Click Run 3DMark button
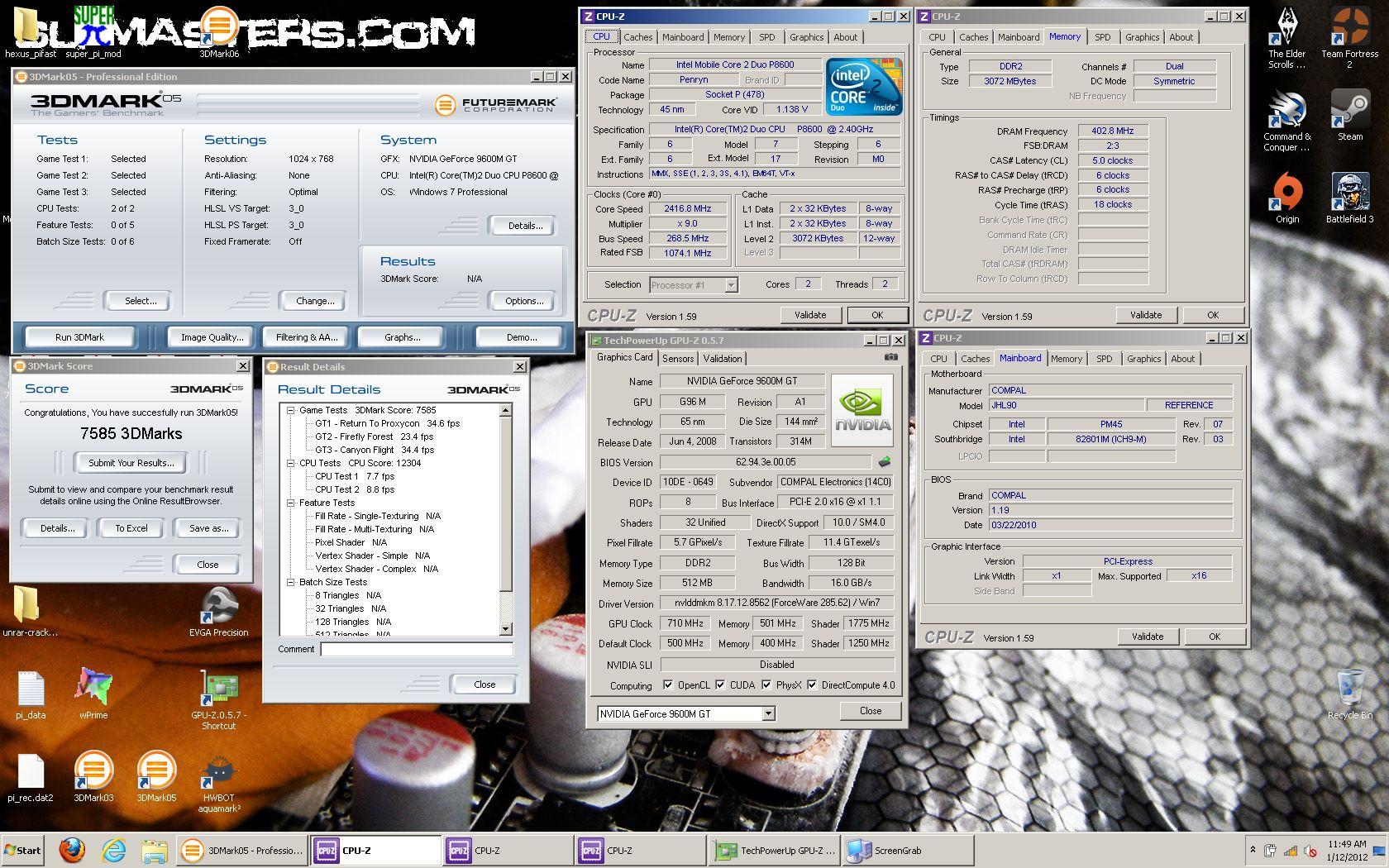 tap(79, 337)
